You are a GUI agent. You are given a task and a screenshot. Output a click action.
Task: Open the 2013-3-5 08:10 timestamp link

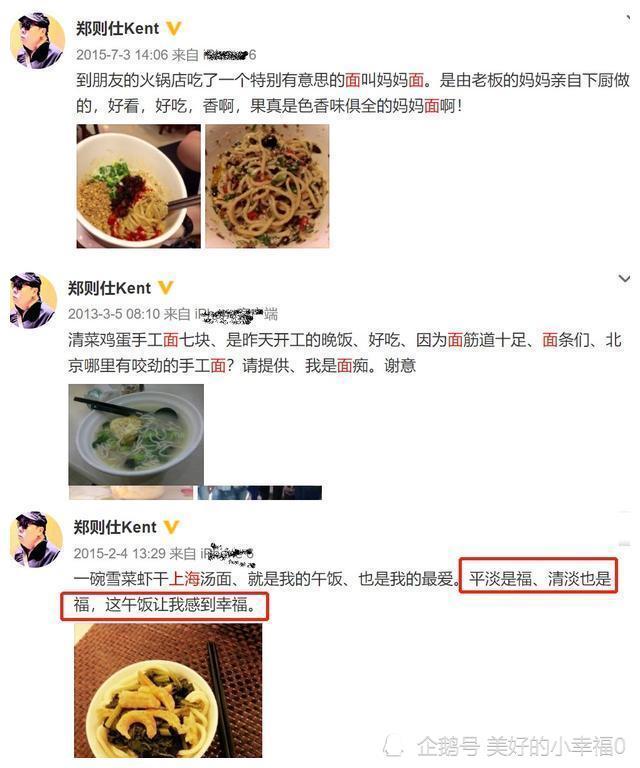coord(114,313)
